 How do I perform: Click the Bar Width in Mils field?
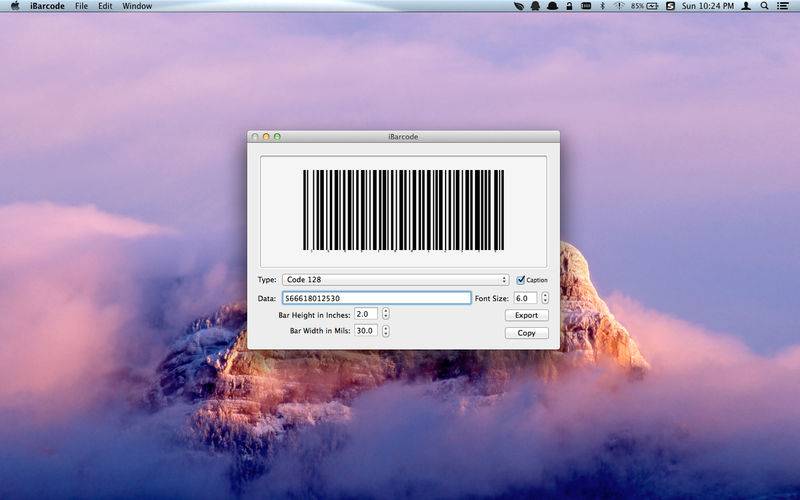366,331
